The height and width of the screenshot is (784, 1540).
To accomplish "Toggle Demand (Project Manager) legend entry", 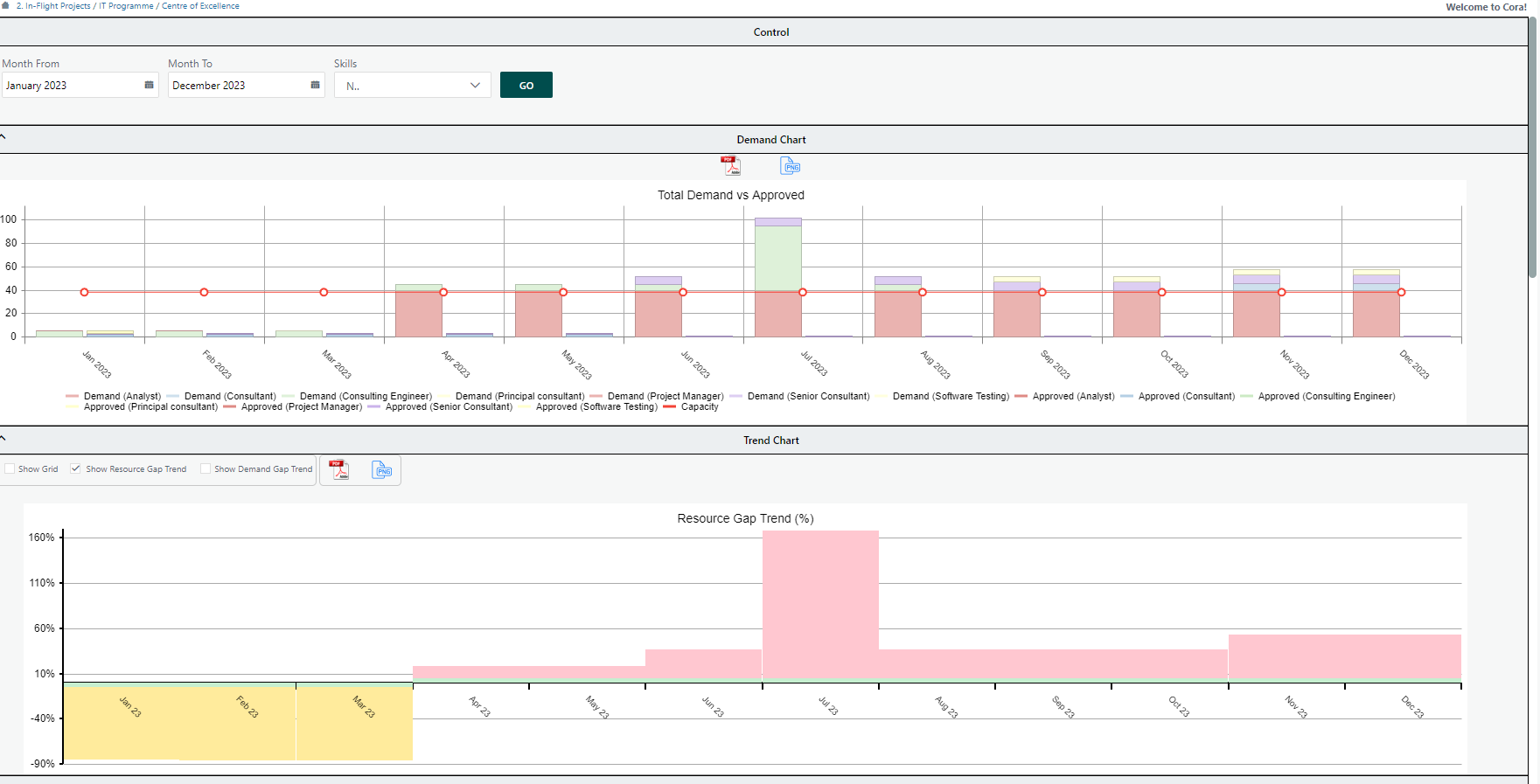I will coord(657,397).
